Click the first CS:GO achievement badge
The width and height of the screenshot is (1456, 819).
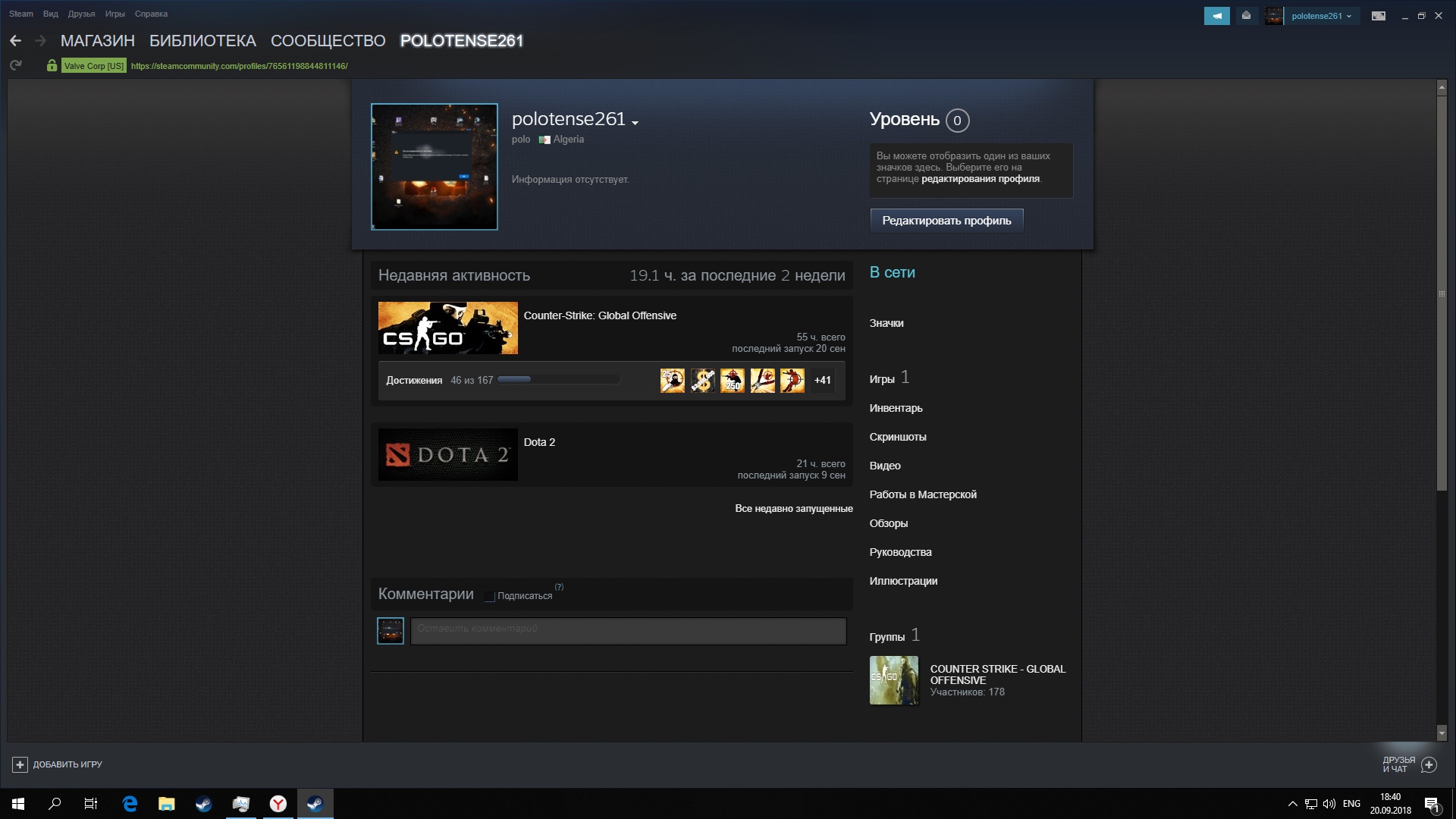click(x=673, y=381)
